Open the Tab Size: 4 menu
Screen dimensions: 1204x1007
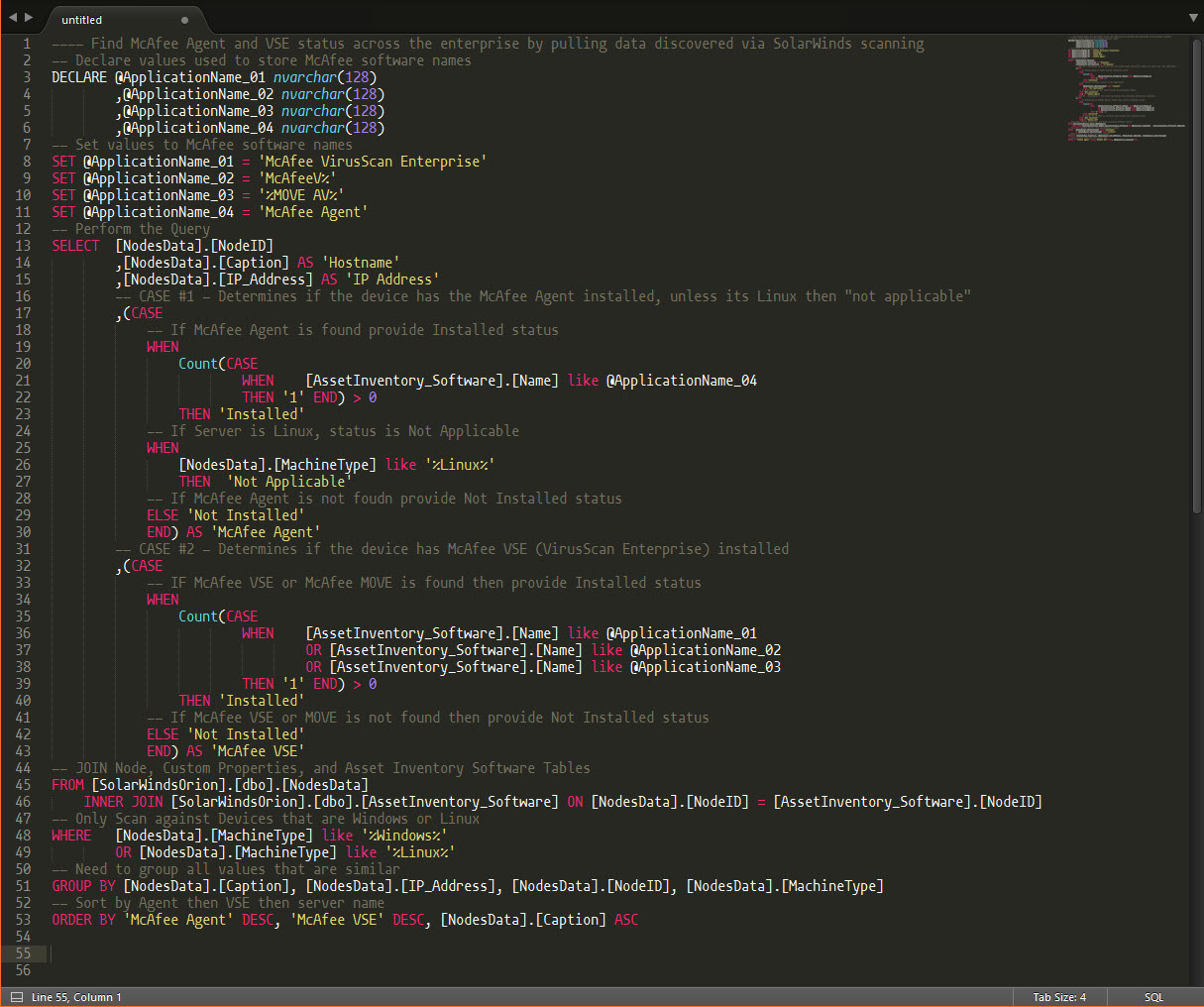click(x=1059, y=997)
